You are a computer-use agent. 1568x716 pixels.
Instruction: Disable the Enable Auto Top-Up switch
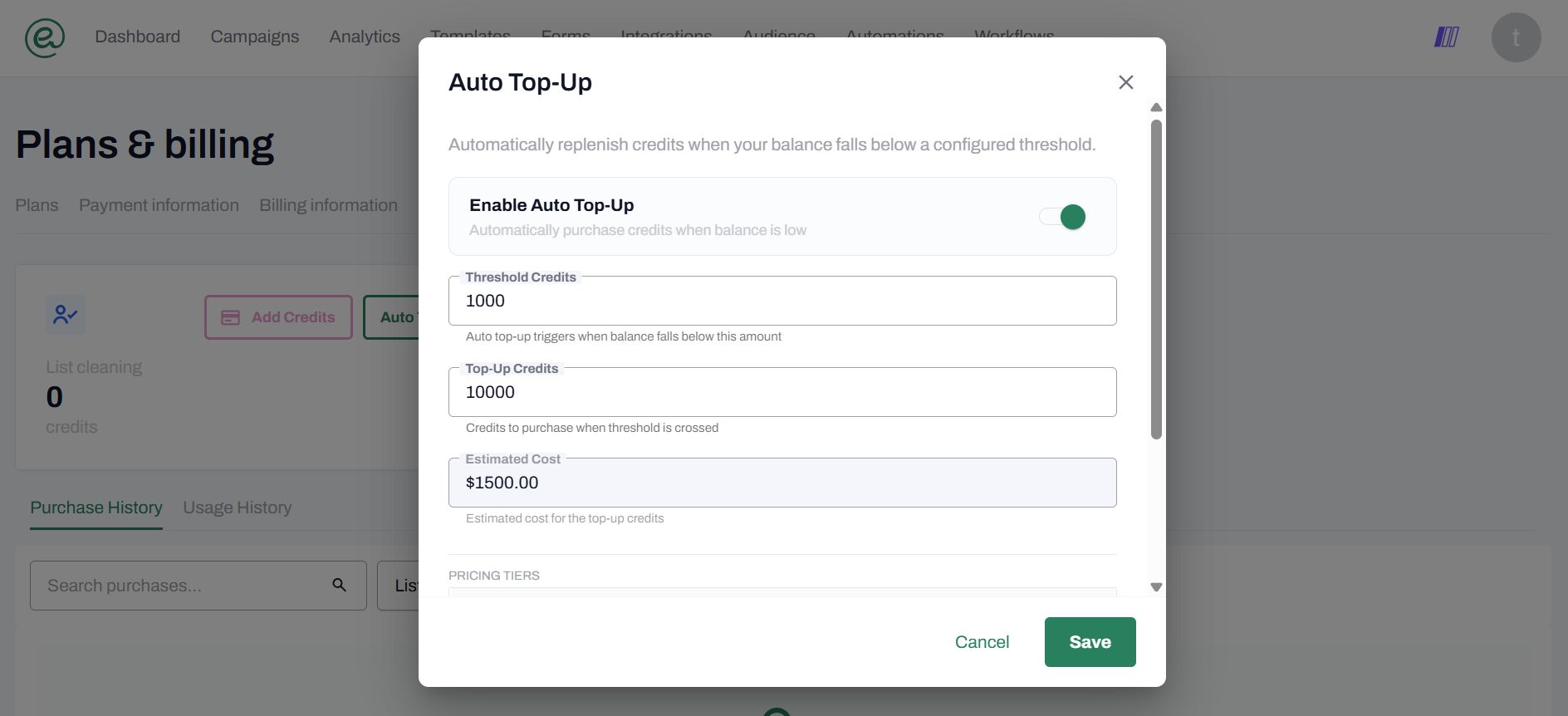(x=1062, y=217)
